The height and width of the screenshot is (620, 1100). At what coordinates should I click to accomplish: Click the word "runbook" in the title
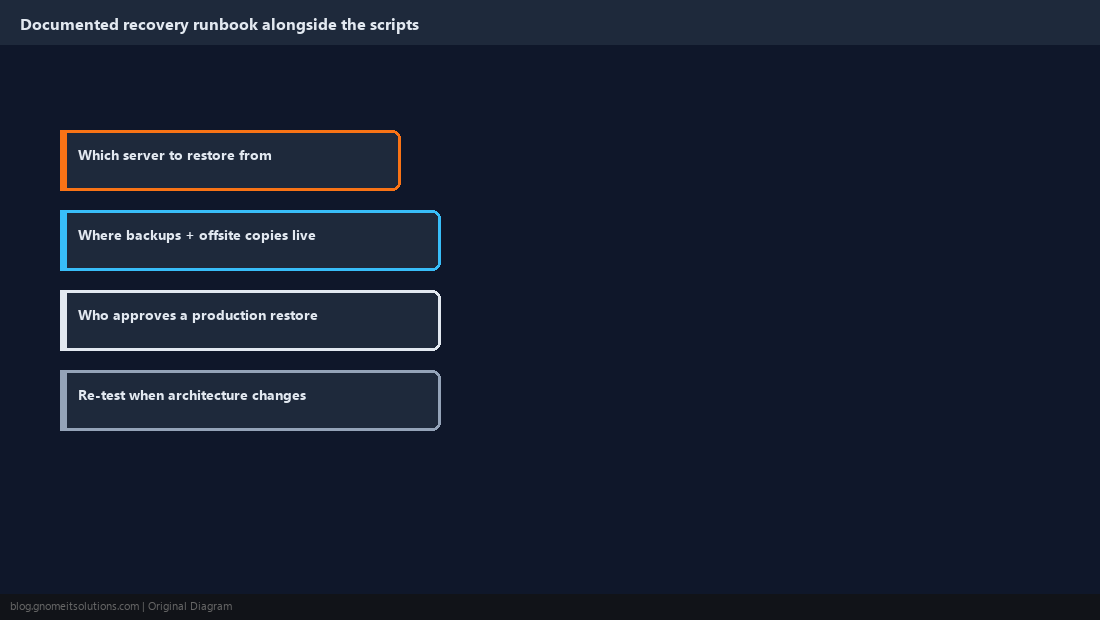coord(225,25)
